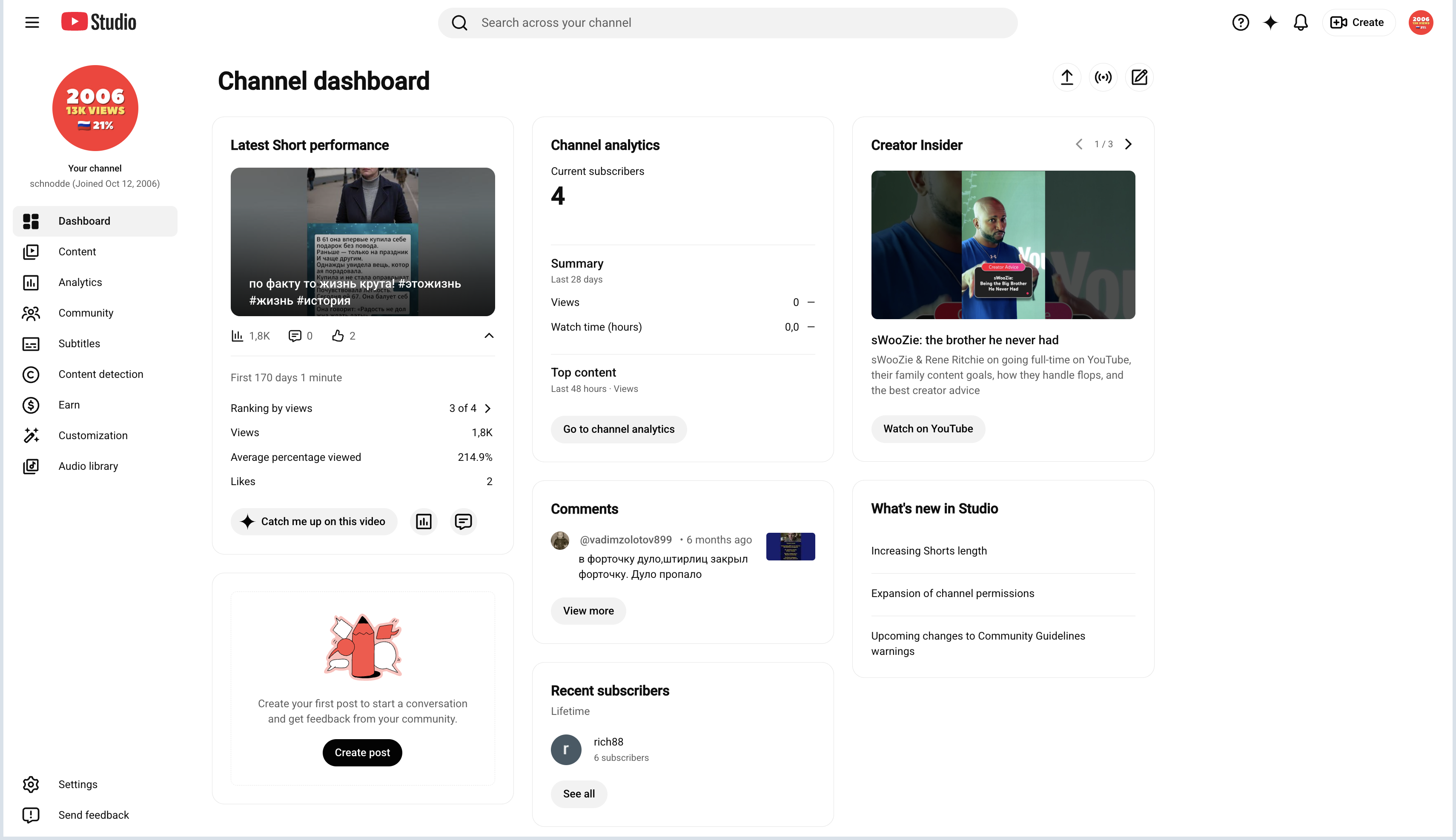Click the create post pencil icon

point(1139,77)
